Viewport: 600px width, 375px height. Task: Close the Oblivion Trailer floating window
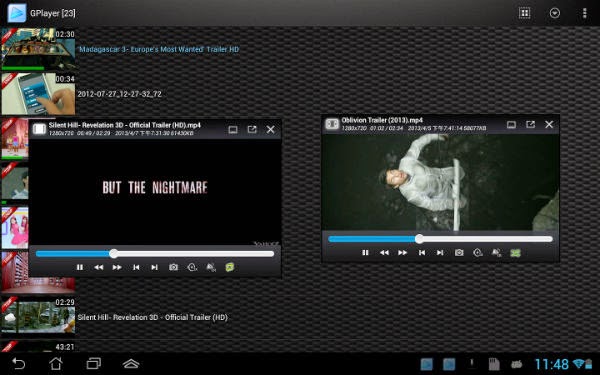[x=549, y=124]
